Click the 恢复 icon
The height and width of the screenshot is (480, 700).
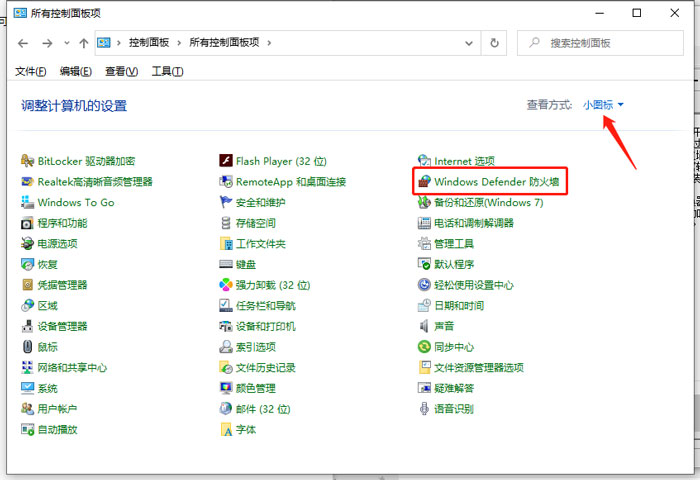click(27, 264)
